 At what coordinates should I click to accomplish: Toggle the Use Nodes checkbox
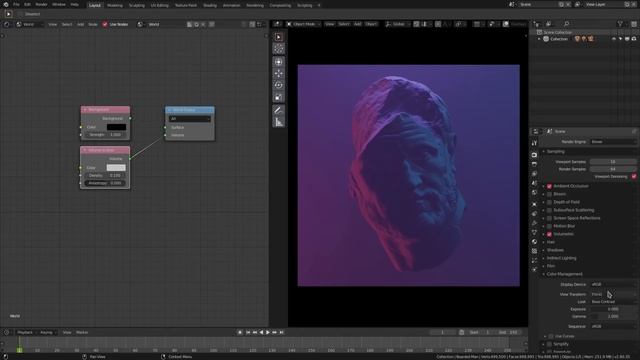(x=105, y=24)
